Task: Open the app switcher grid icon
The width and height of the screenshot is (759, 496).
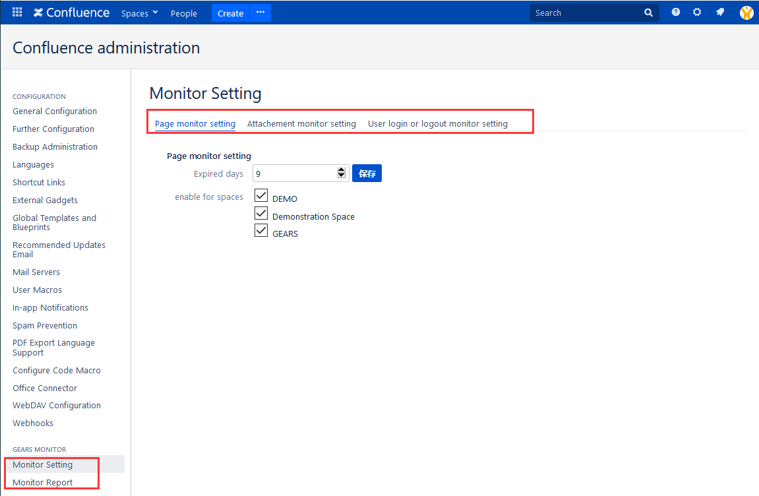Action: click(x=17, y=12)
